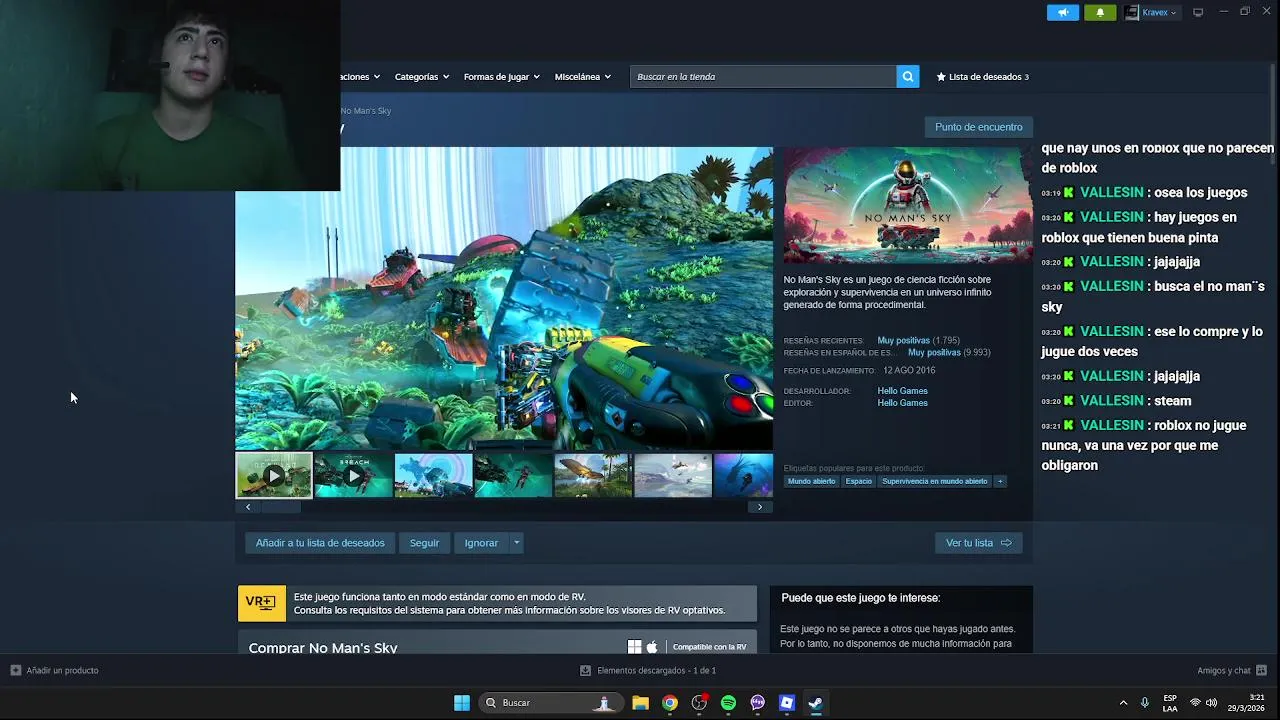Open the Kravex account dropdown

point(1151,12)
